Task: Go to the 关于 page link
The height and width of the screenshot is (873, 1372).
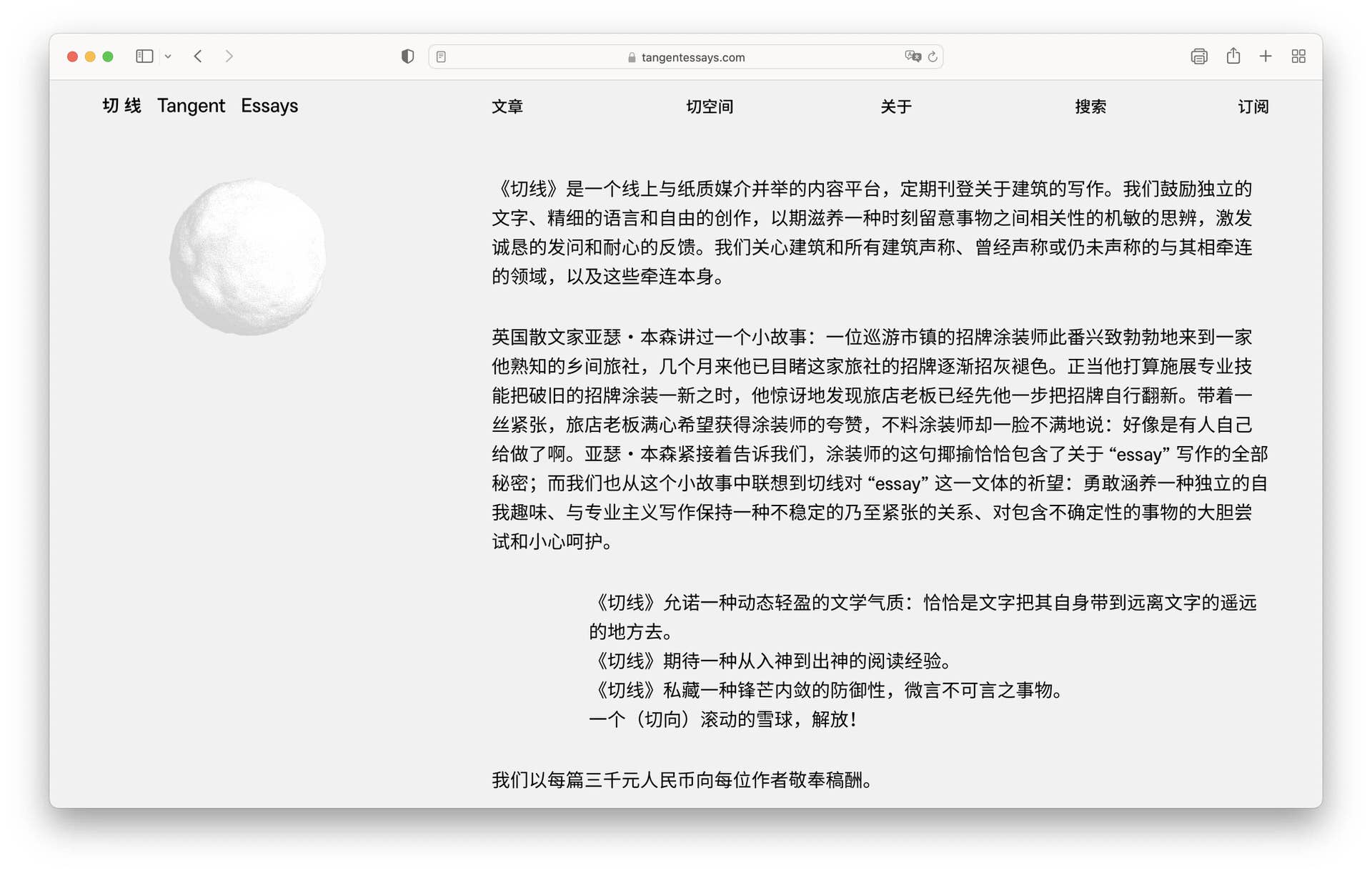Action: (x=895, y=107)
